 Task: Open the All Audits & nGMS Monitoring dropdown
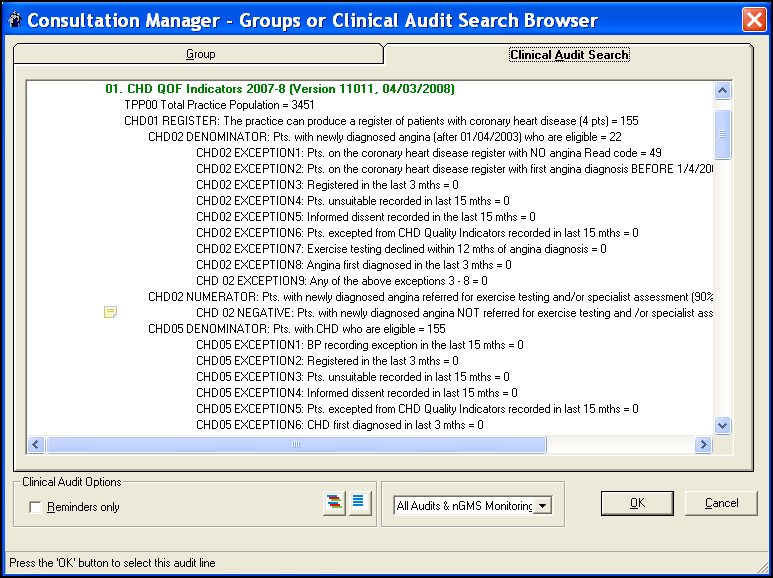(x=542, y=506)
